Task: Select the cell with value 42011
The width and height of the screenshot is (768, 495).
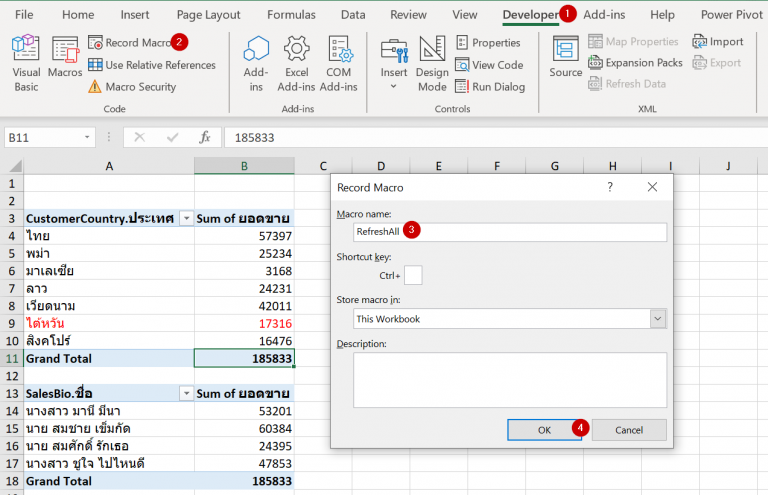Action: [244, 306]
